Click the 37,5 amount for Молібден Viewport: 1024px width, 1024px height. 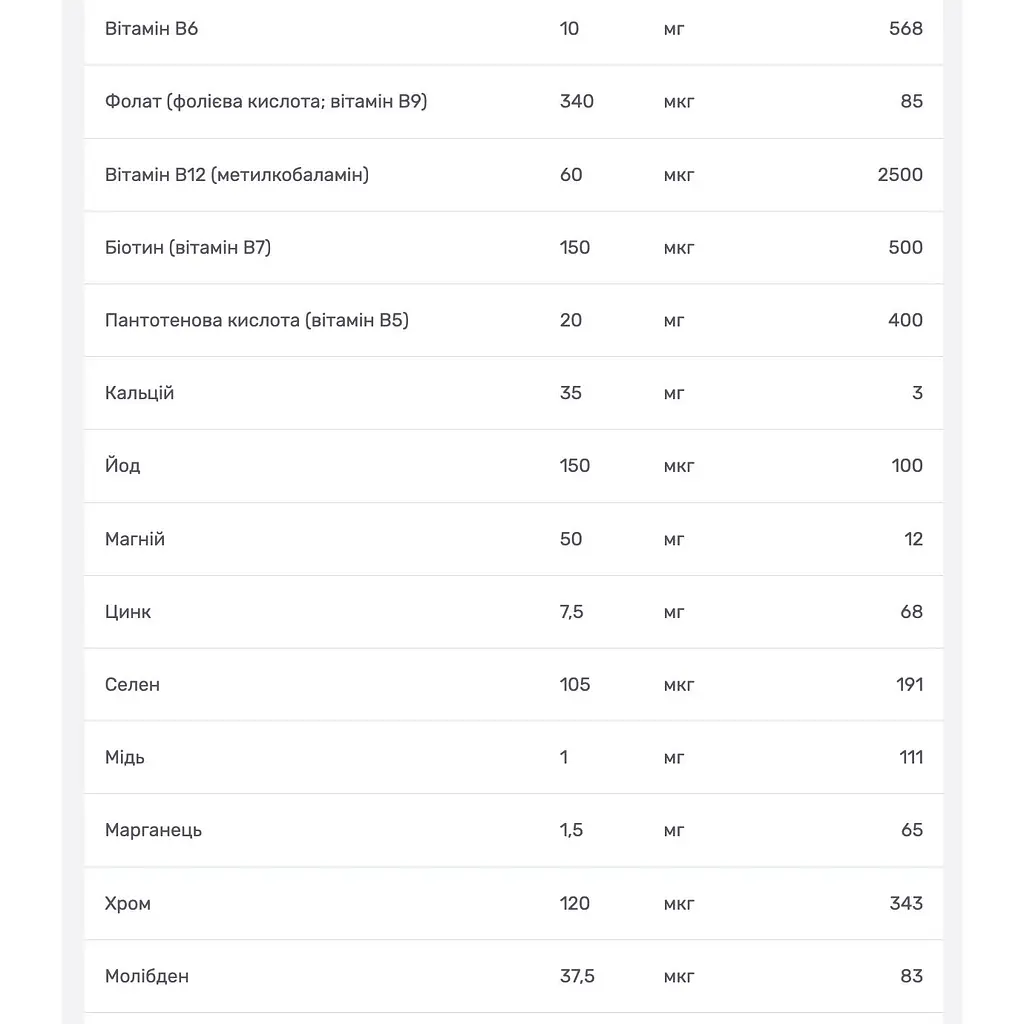(577, 976)
